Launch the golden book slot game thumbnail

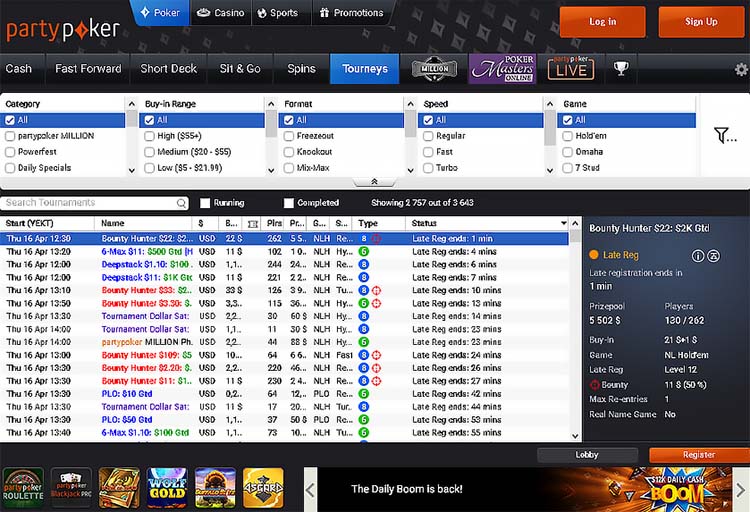(119, 488)
